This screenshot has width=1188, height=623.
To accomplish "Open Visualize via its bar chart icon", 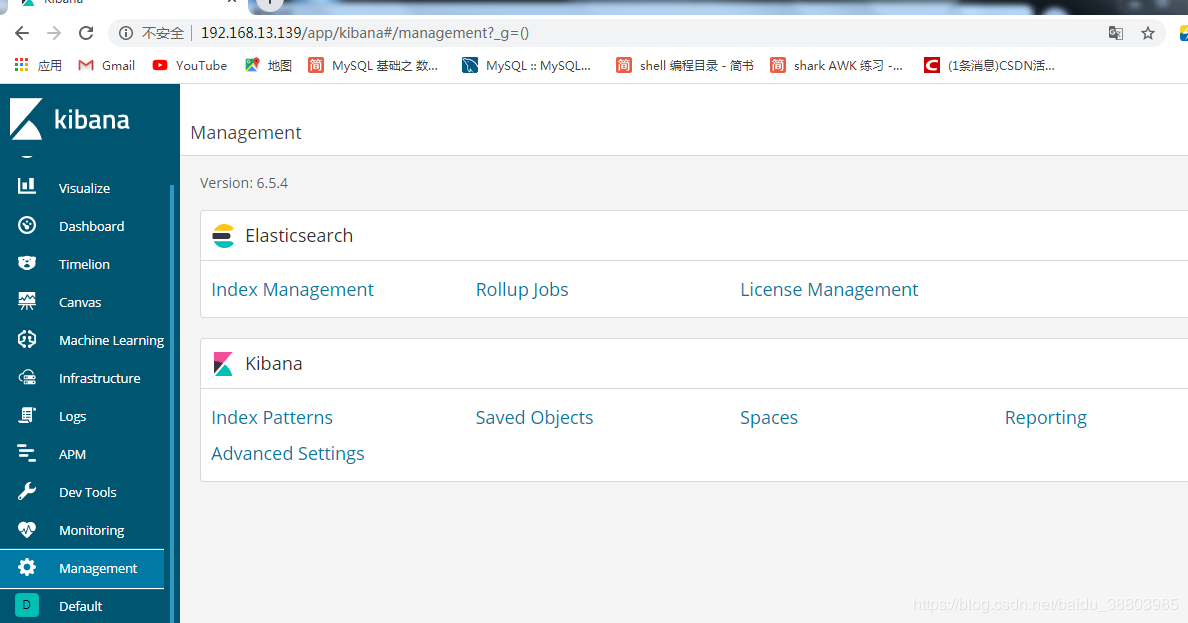I will coord(27,186).
